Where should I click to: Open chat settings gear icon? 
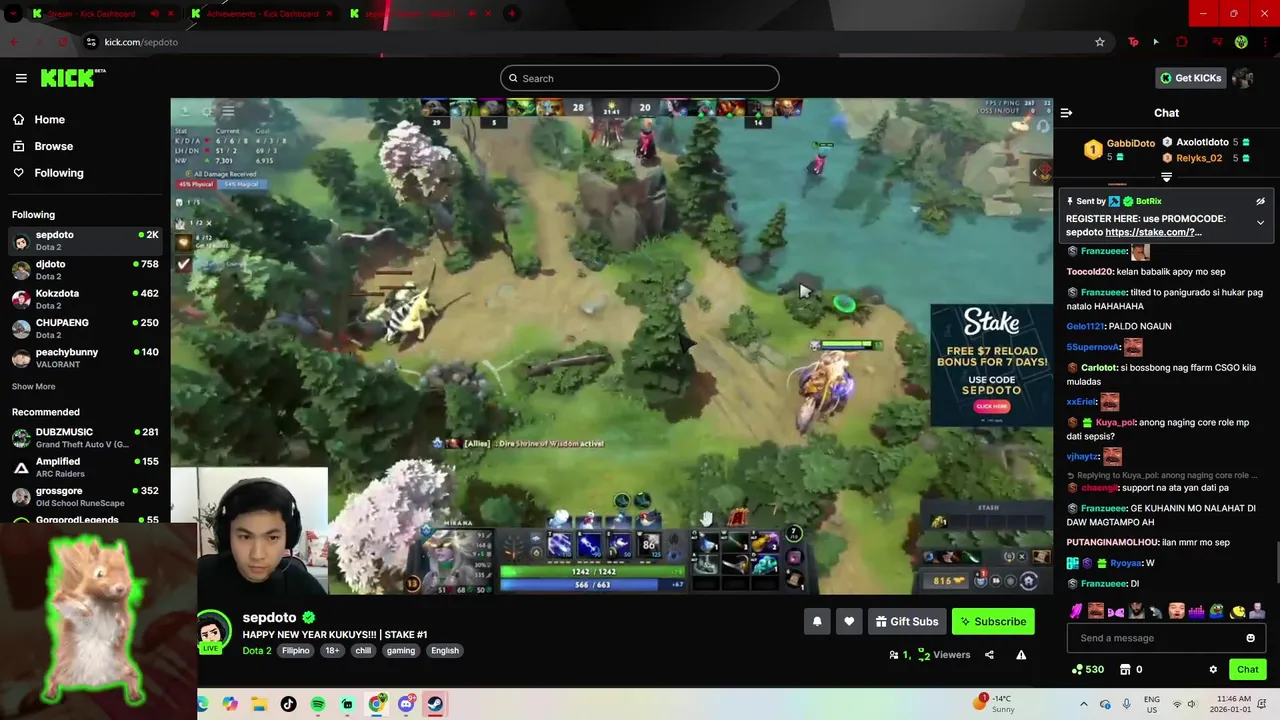[1213, 669]
